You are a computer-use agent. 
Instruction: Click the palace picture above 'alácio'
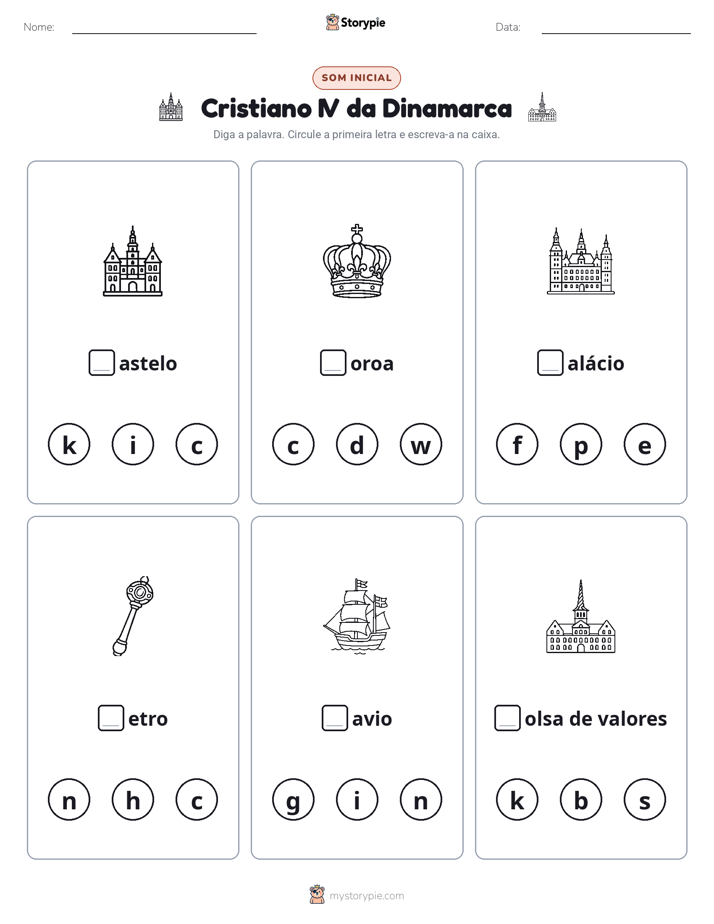(x=581, y=261)
